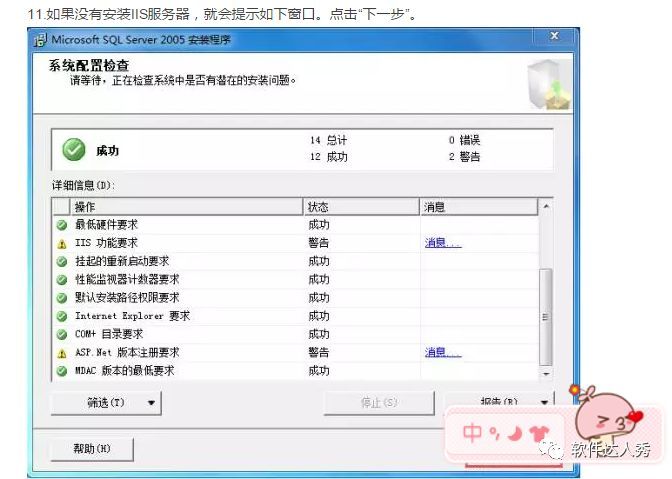Viewport: 672px width, 479px height.
Task: Click the 0 错误 summary text
Action: [x=465, y=140]
